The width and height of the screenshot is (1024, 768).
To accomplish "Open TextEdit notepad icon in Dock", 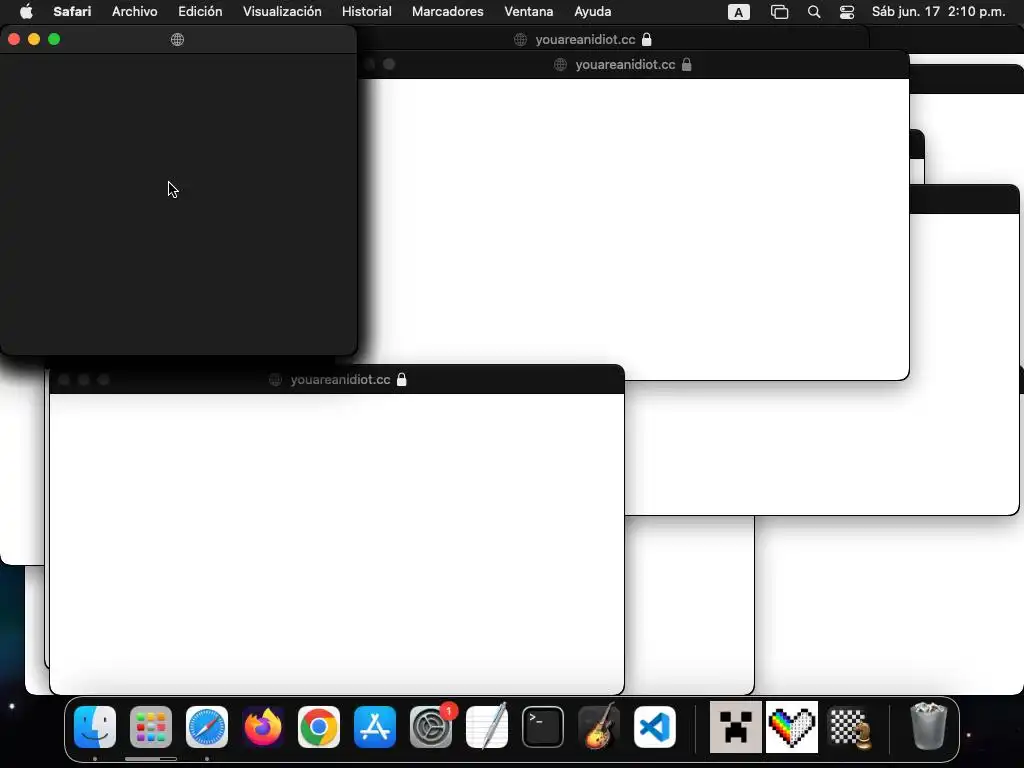I will click(487, 726).
